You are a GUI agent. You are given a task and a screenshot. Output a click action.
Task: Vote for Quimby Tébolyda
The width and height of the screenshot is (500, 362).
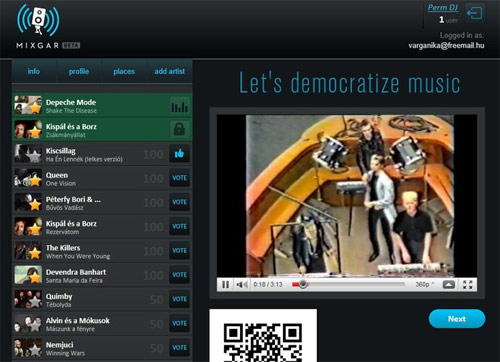179,299
